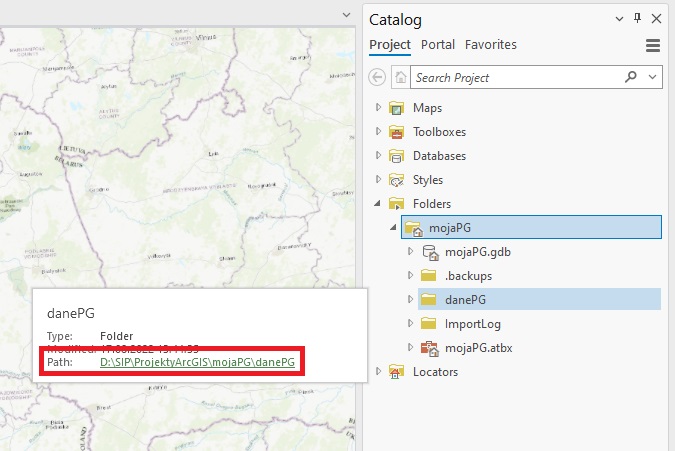Click the Toolboxes category icon
The width and height of the screenshot is (675, 451).
pyautogui.click(x=398, y=132)
